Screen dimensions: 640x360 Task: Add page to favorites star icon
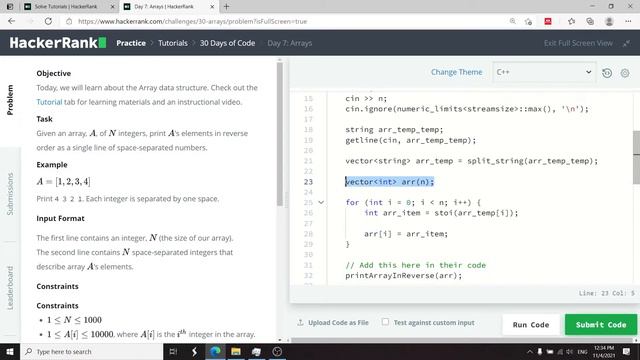coord(529,21)
